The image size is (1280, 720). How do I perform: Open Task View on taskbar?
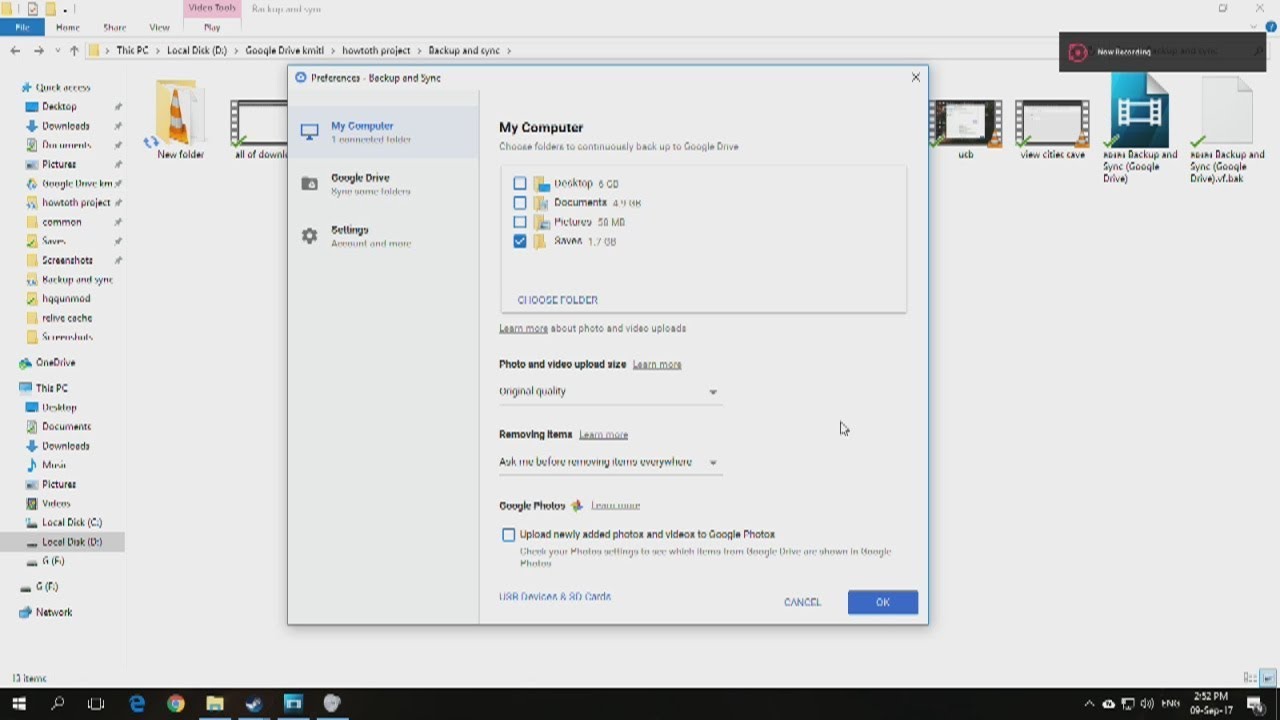[x=96, y=704]
